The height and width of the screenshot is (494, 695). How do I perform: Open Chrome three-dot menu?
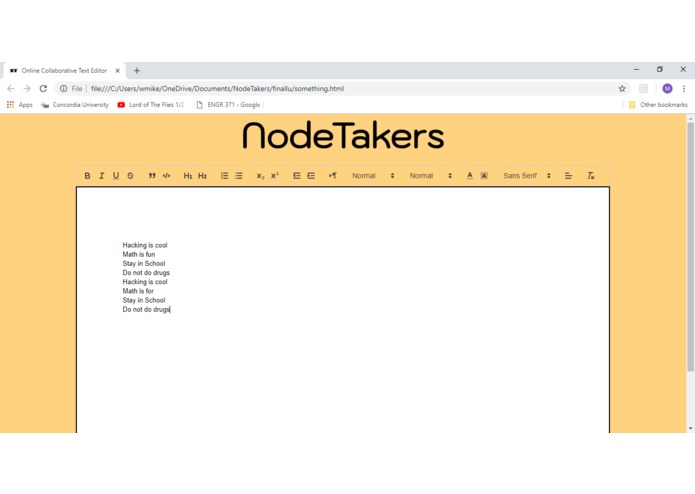click(x=684, y=89)
